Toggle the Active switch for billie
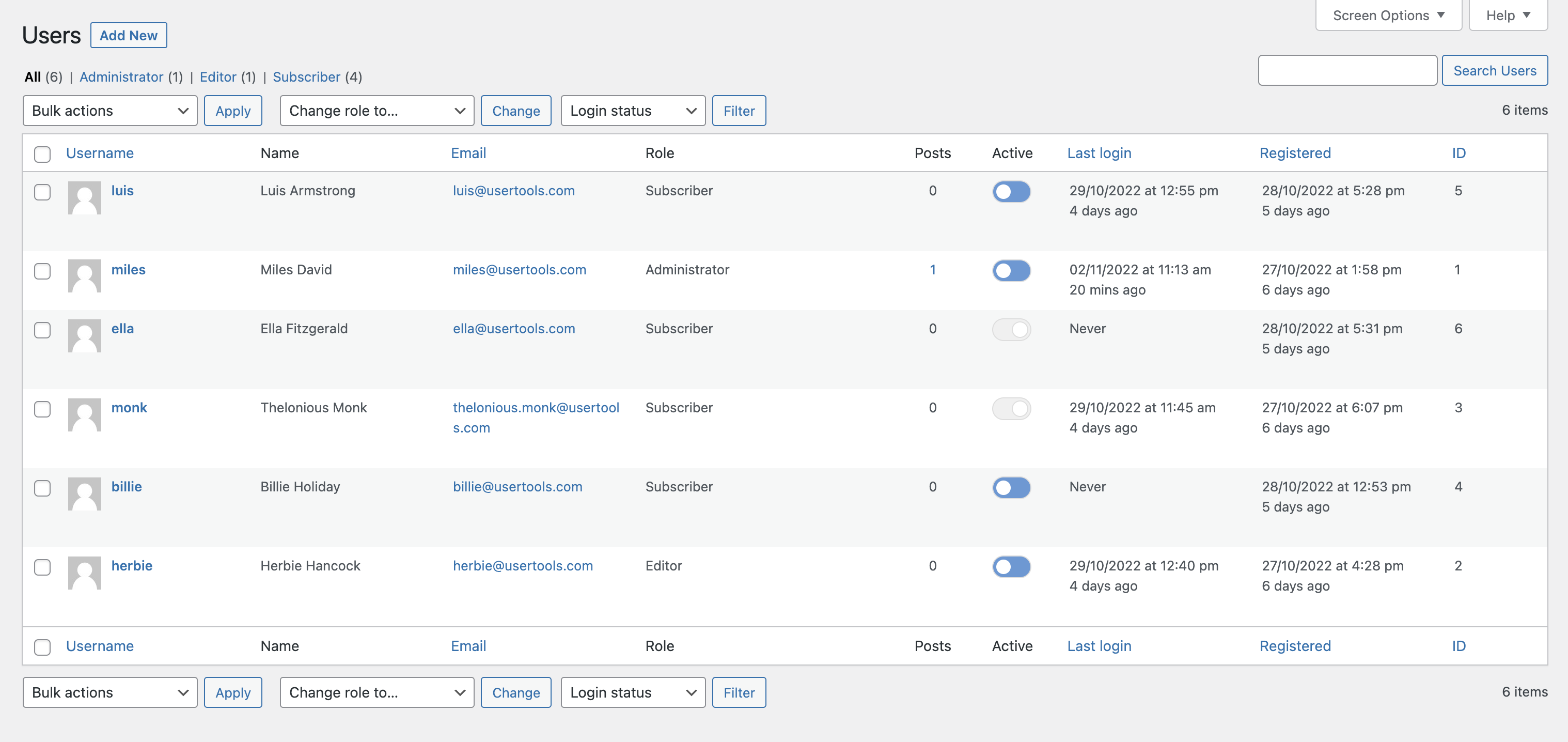Screen dimensions: 1568x742 pos(1011,488)
